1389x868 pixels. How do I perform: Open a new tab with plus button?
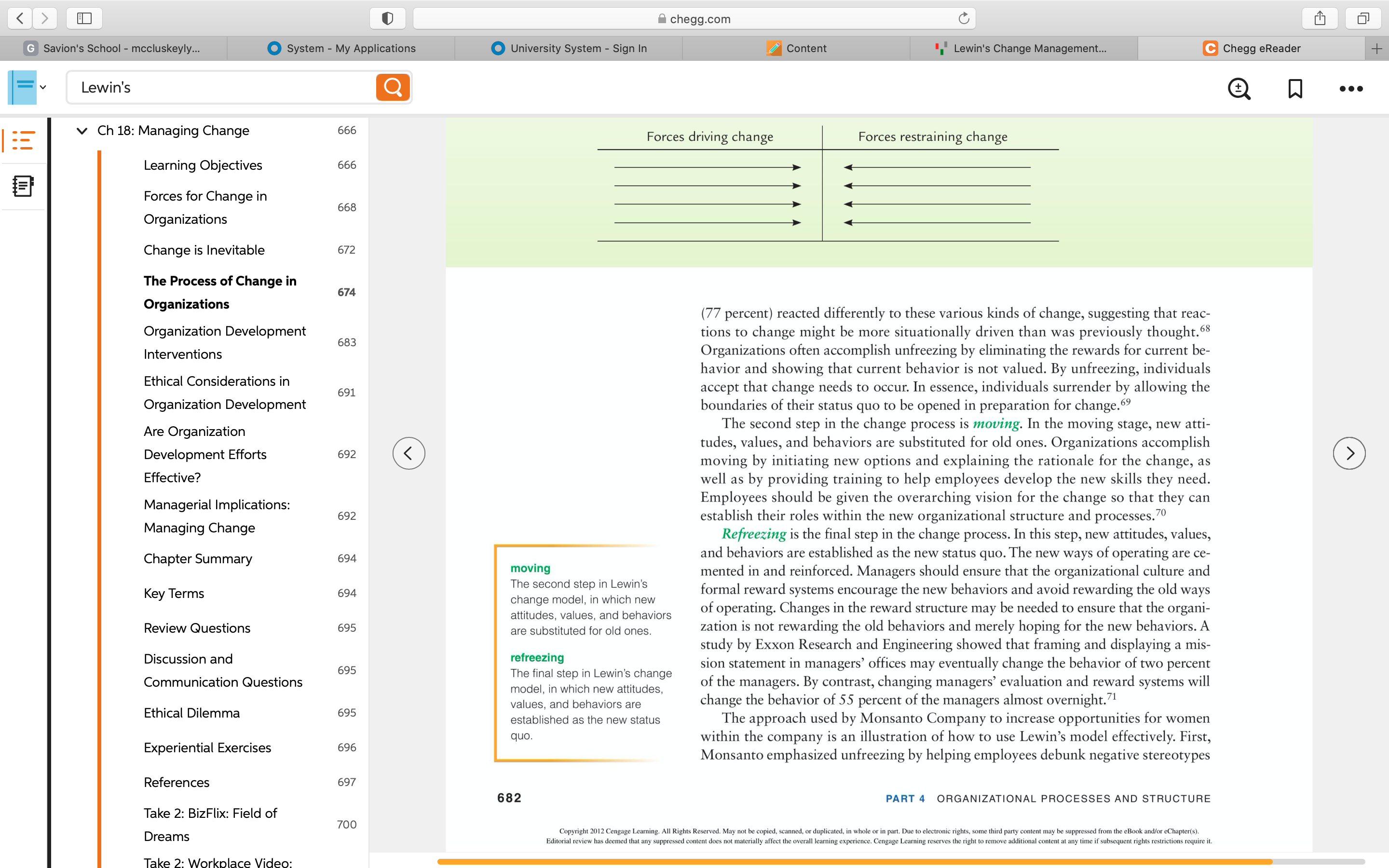[x=1376, y=48]
